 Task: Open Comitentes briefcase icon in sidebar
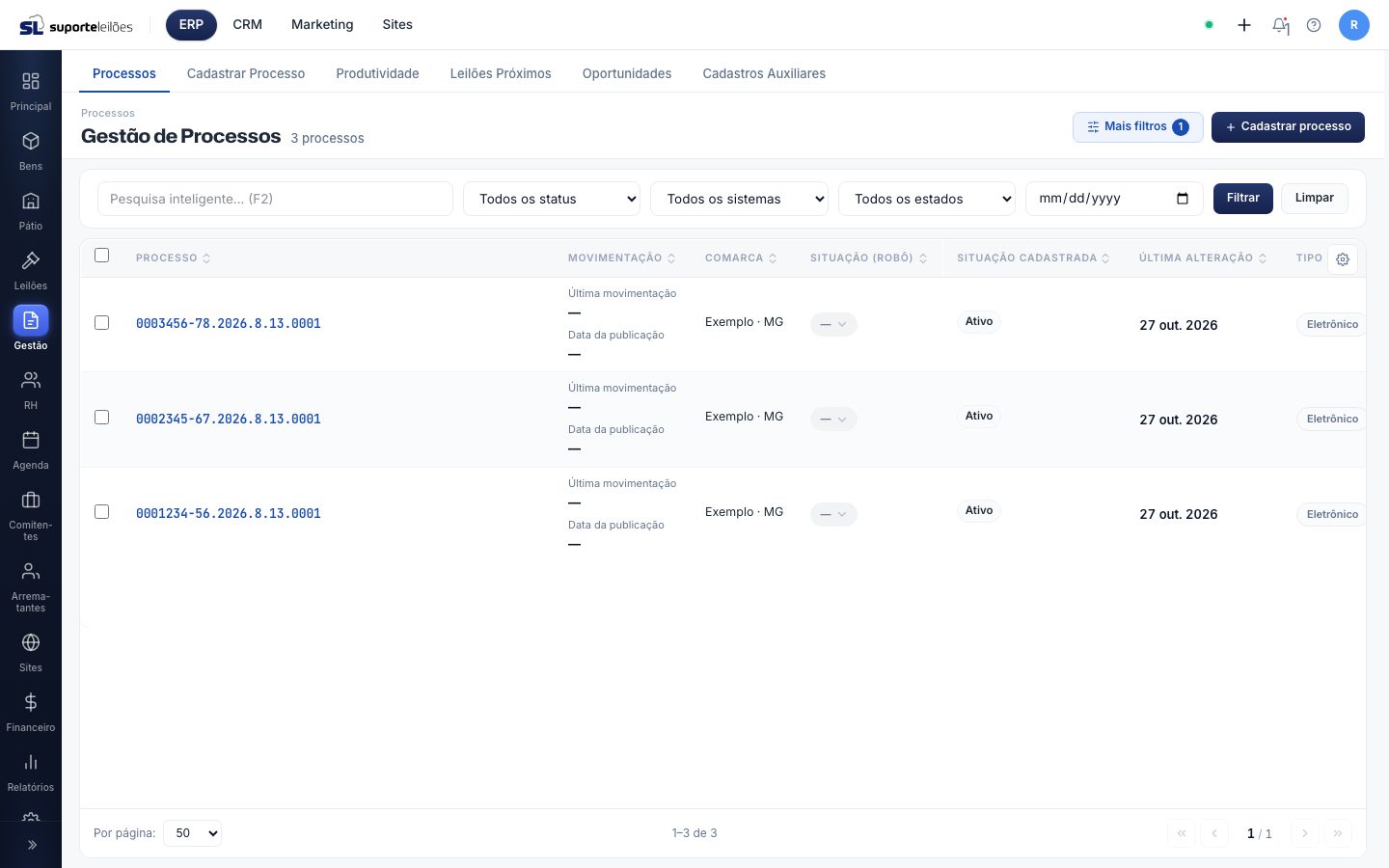point(31,500)
